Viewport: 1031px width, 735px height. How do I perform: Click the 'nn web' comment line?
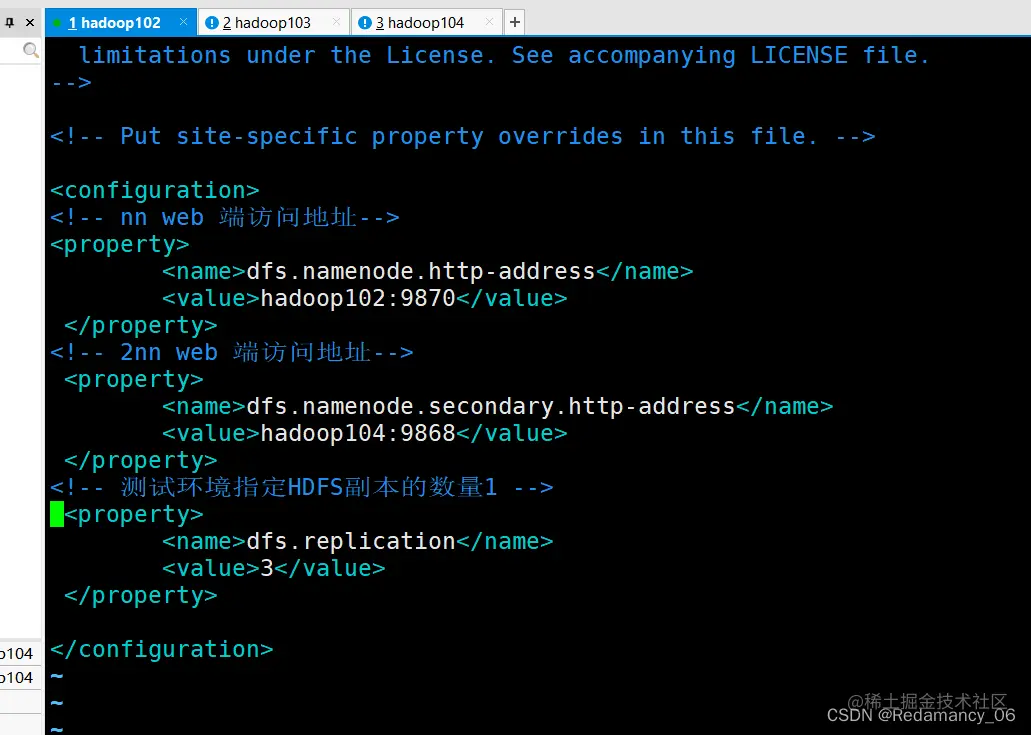pos(225,217)
